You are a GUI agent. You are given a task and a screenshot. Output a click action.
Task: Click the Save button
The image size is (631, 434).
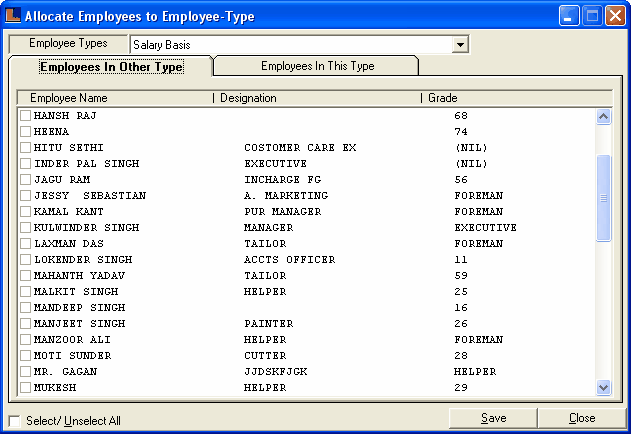493,418
